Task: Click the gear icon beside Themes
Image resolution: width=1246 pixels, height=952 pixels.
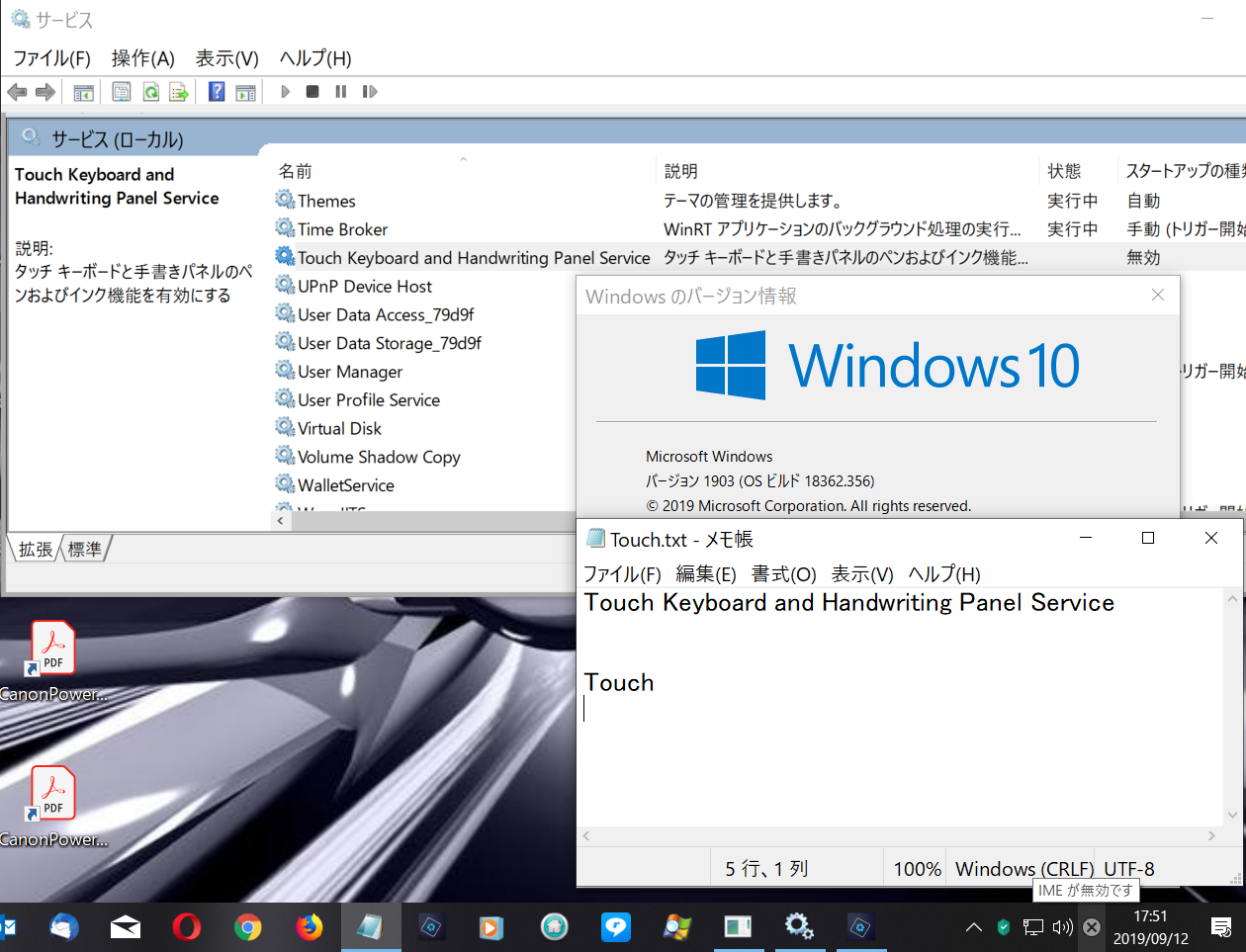Action: pos(285,200)
